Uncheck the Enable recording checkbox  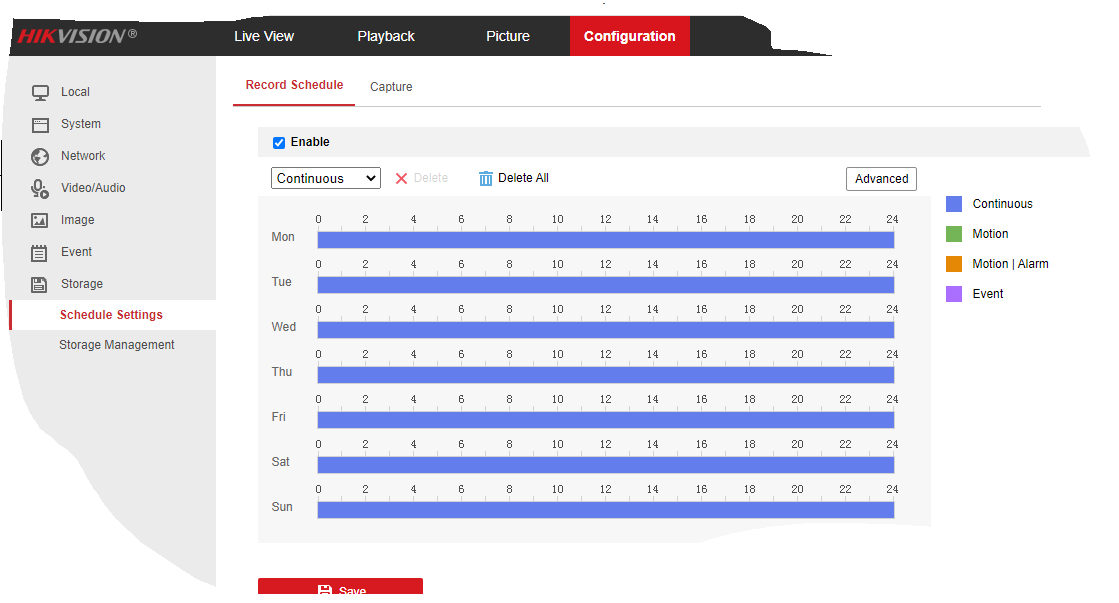click(279, 143)
